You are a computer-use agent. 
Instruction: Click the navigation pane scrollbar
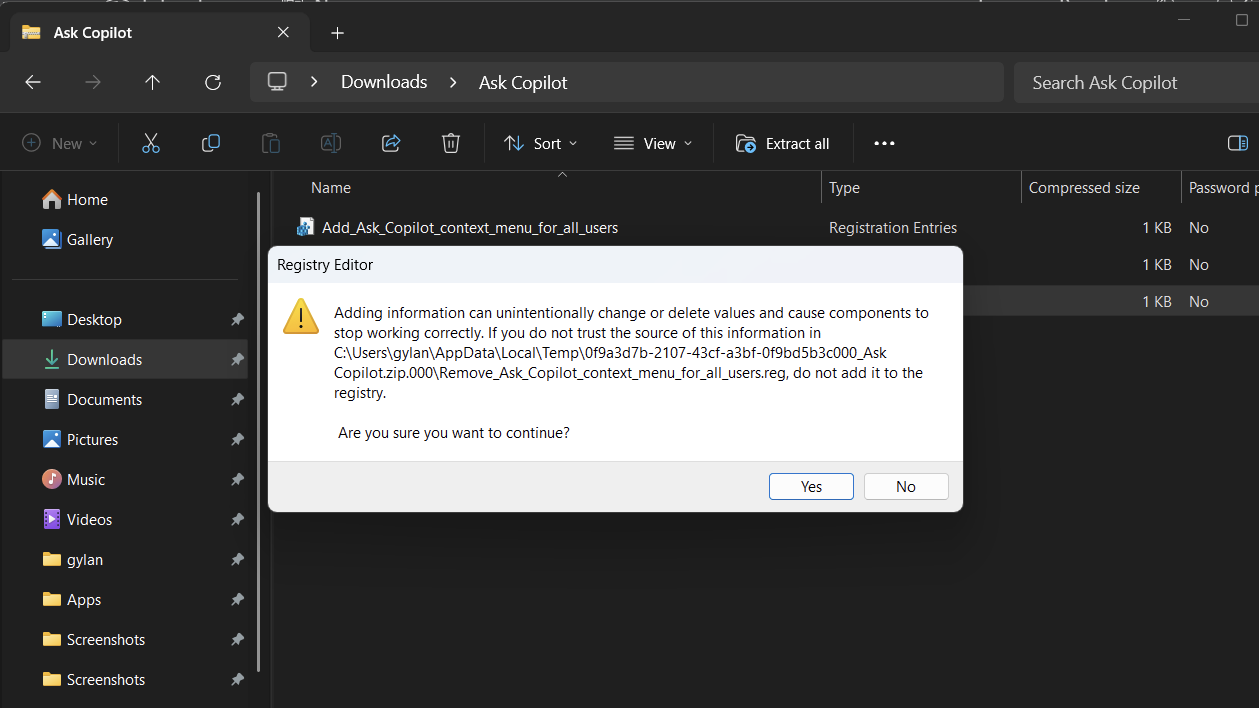(258, 432)
